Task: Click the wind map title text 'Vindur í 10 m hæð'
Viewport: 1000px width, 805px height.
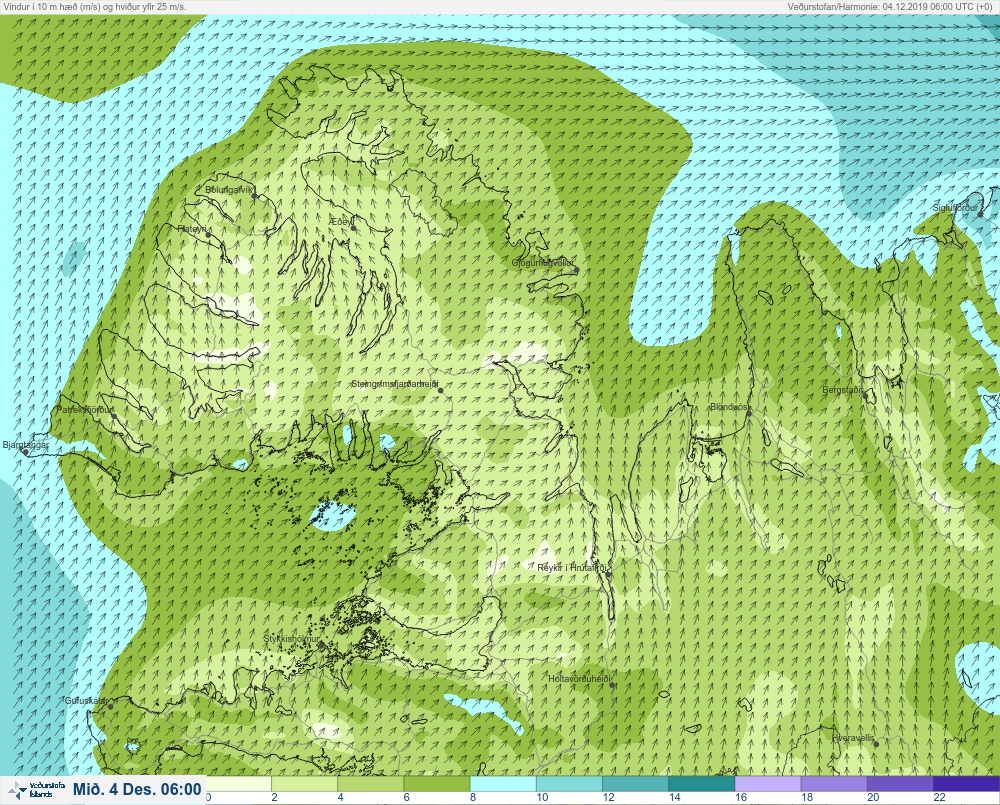Action: click(x=38, y=6)
